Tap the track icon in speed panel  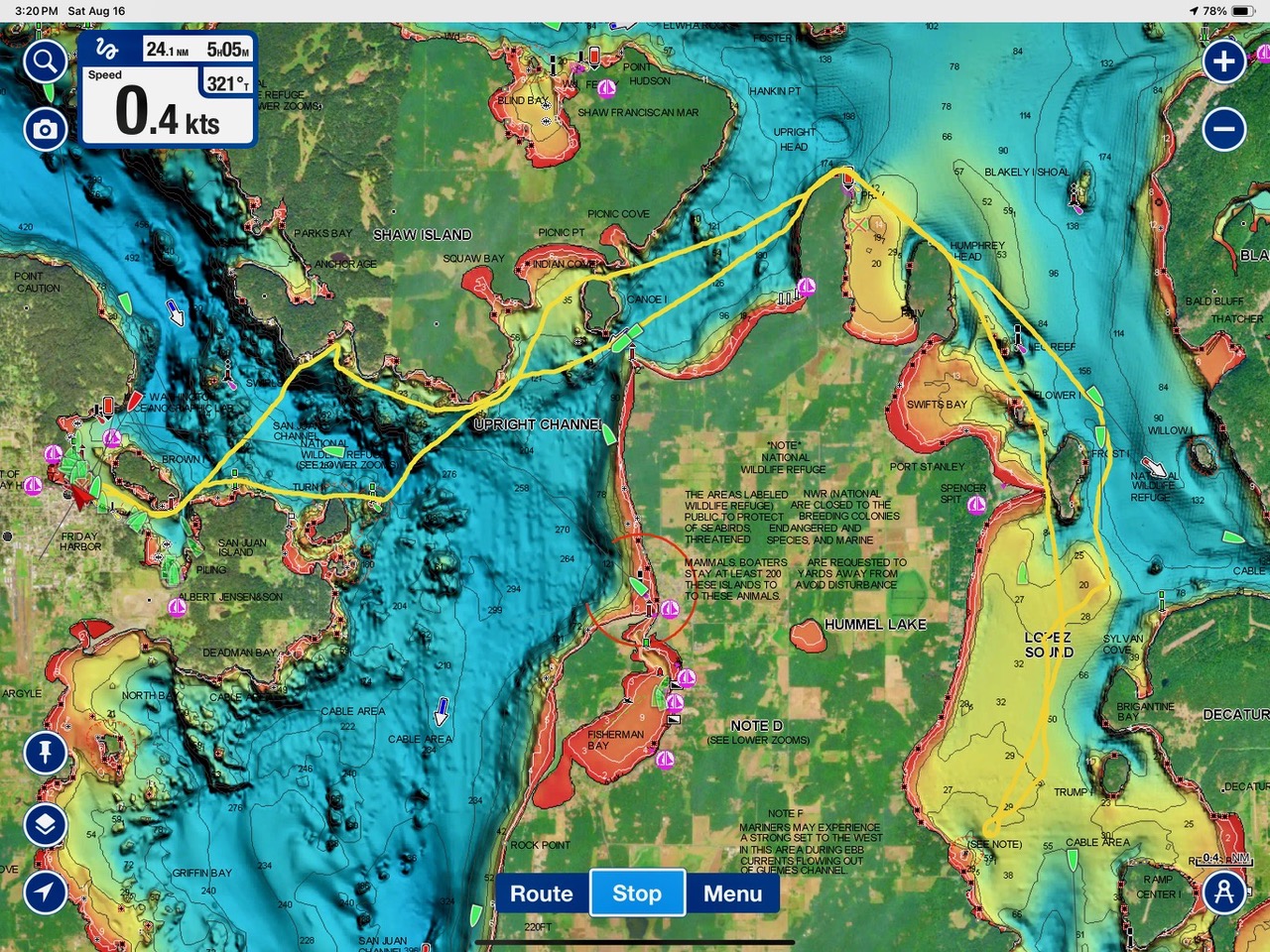107,50
